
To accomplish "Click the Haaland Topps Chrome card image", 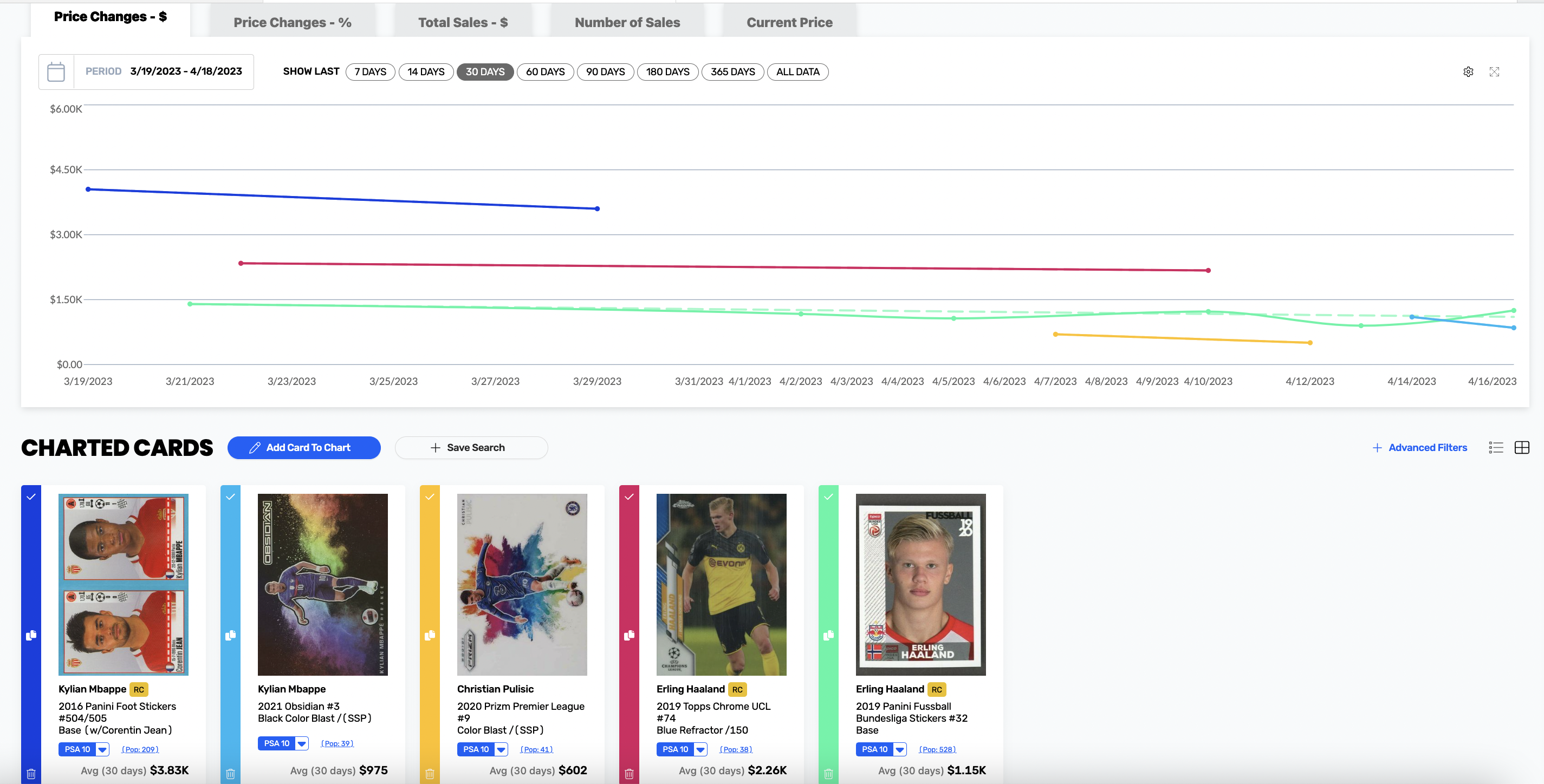I will [x=721, y=585].
